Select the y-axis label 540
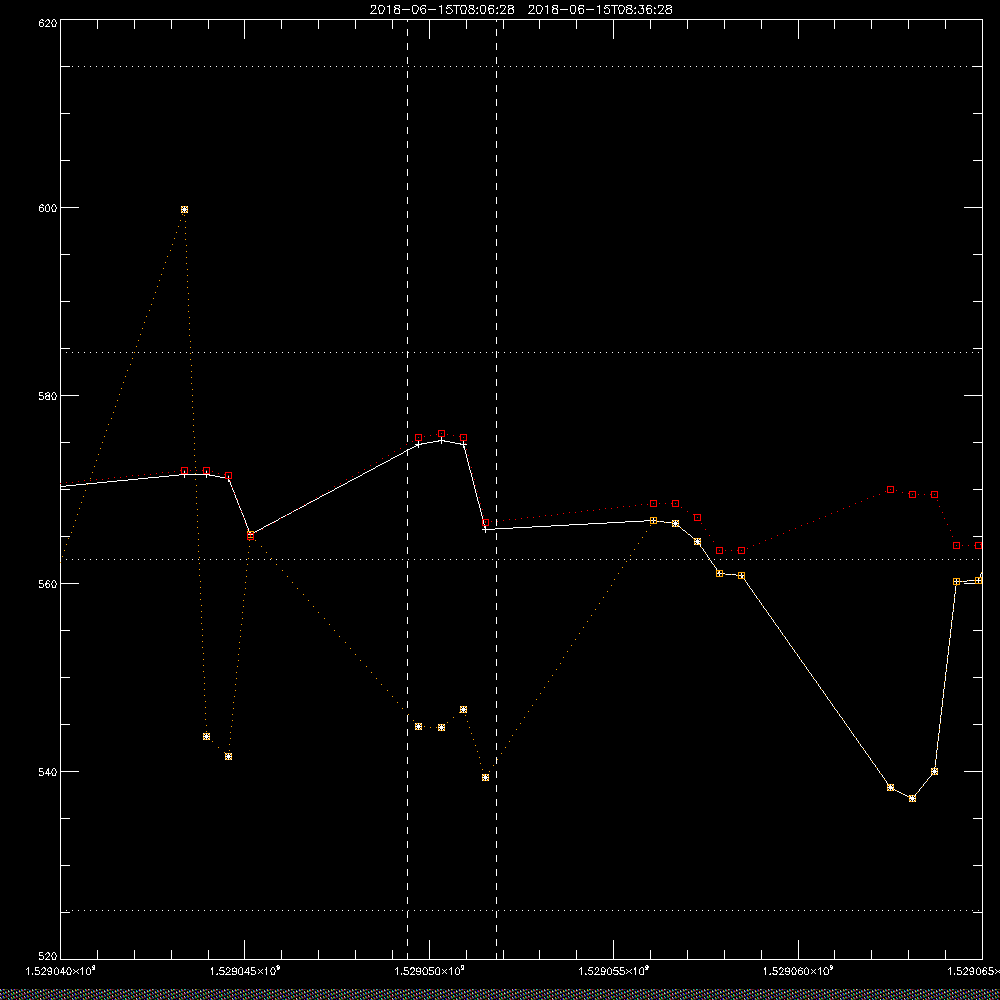Viewport: 1000px width, 1000px height. pyautogui.click(x=48, y=772)
